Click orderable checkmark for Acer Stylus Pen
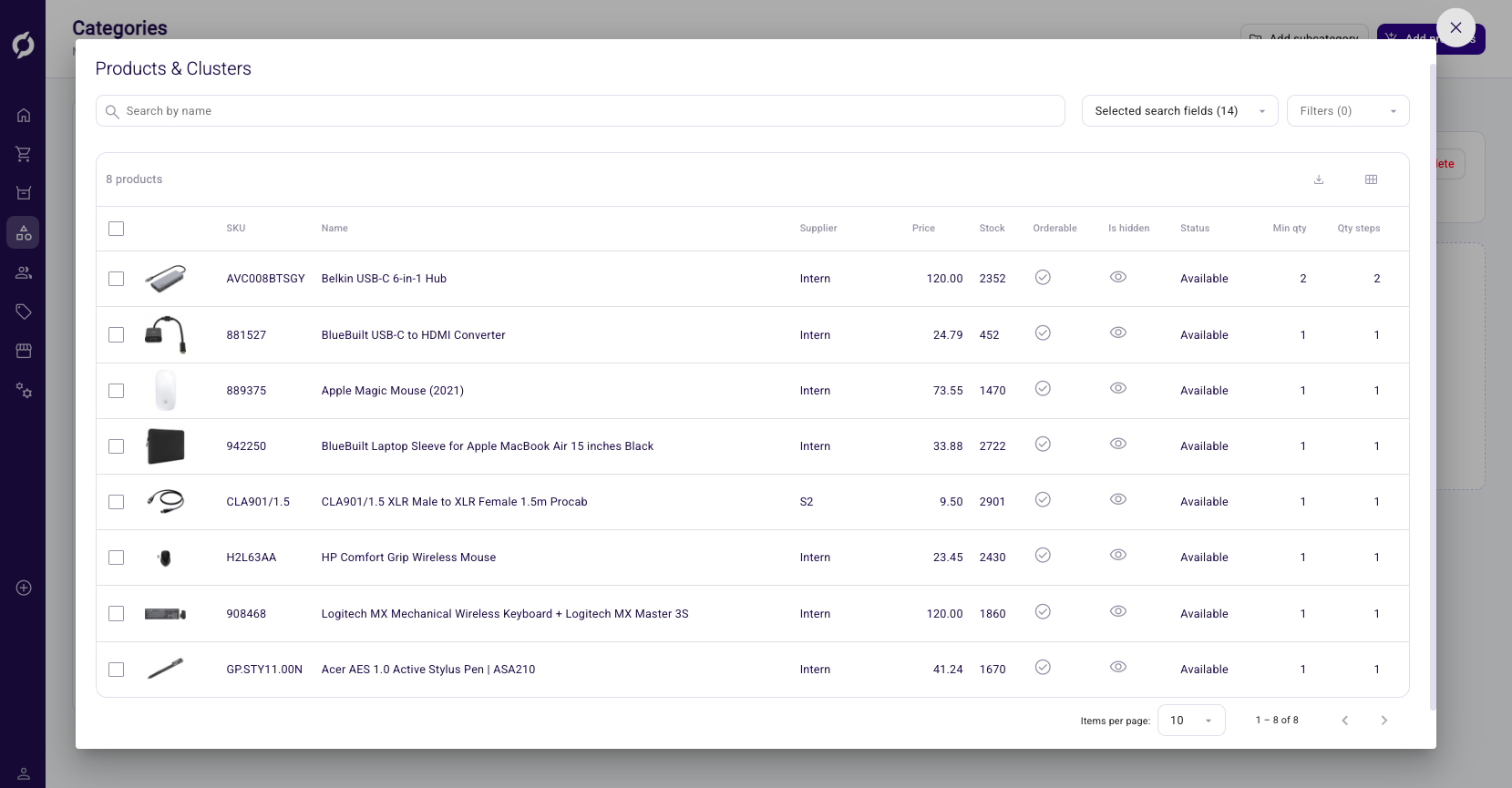Viewport: 1512px width, 788px height. [x=1044, y=667]
